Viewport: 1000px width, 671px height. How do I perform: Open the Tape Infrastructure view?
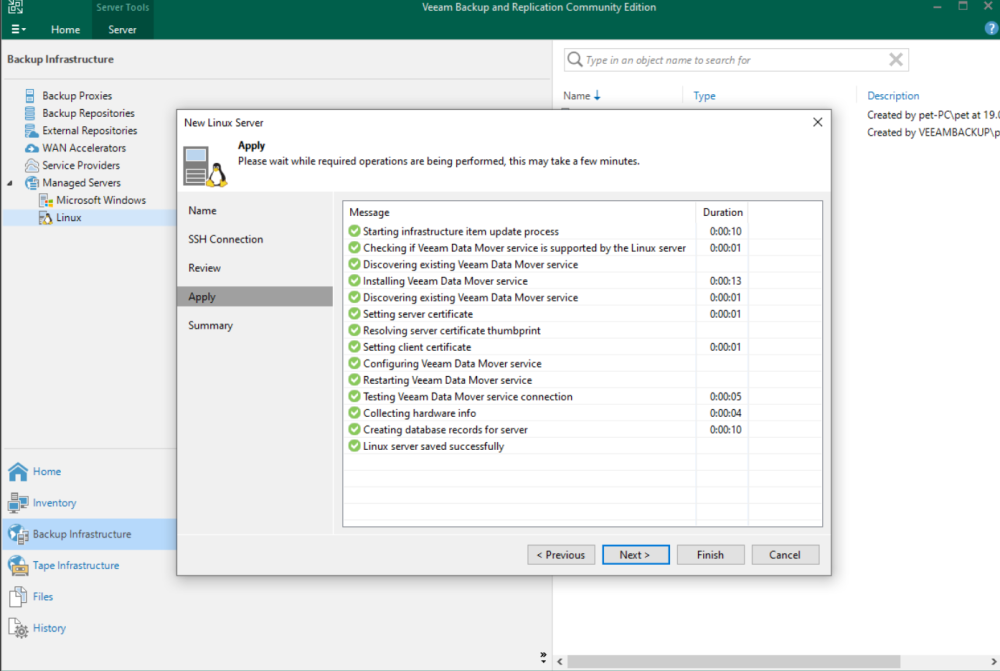(x=76, y=565)
